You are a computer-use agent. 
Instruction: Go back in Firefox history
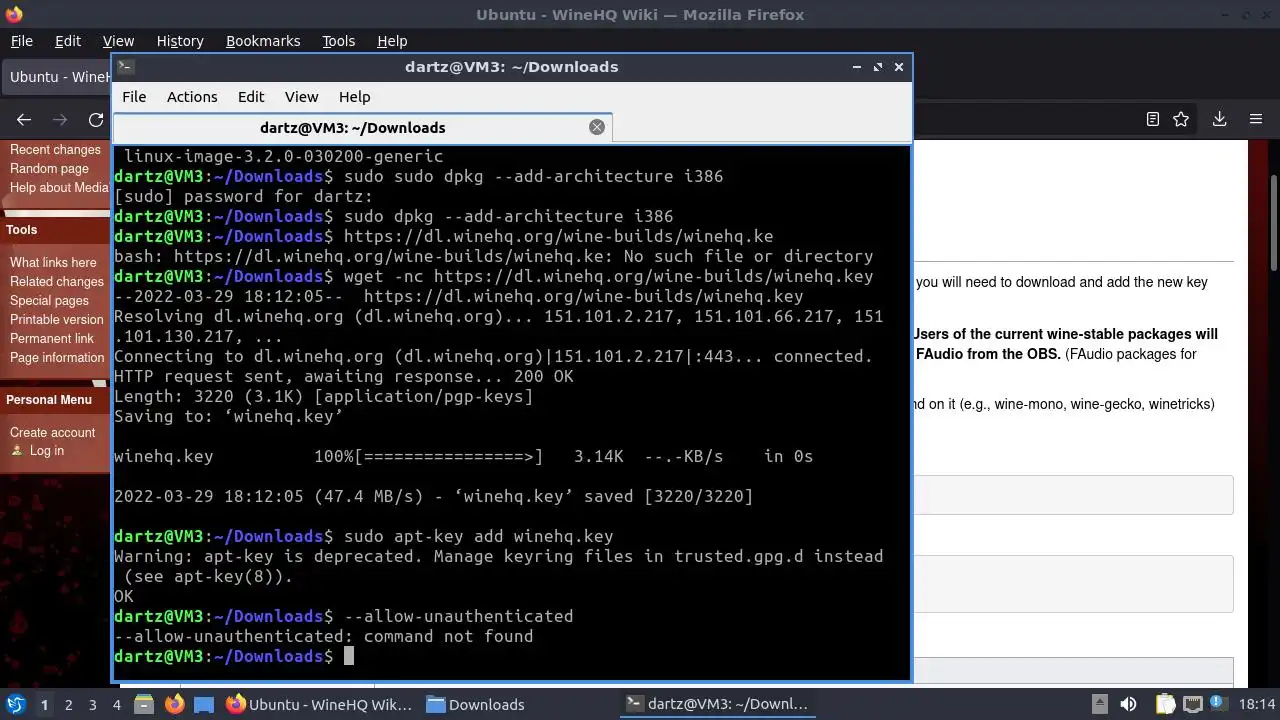24,119
